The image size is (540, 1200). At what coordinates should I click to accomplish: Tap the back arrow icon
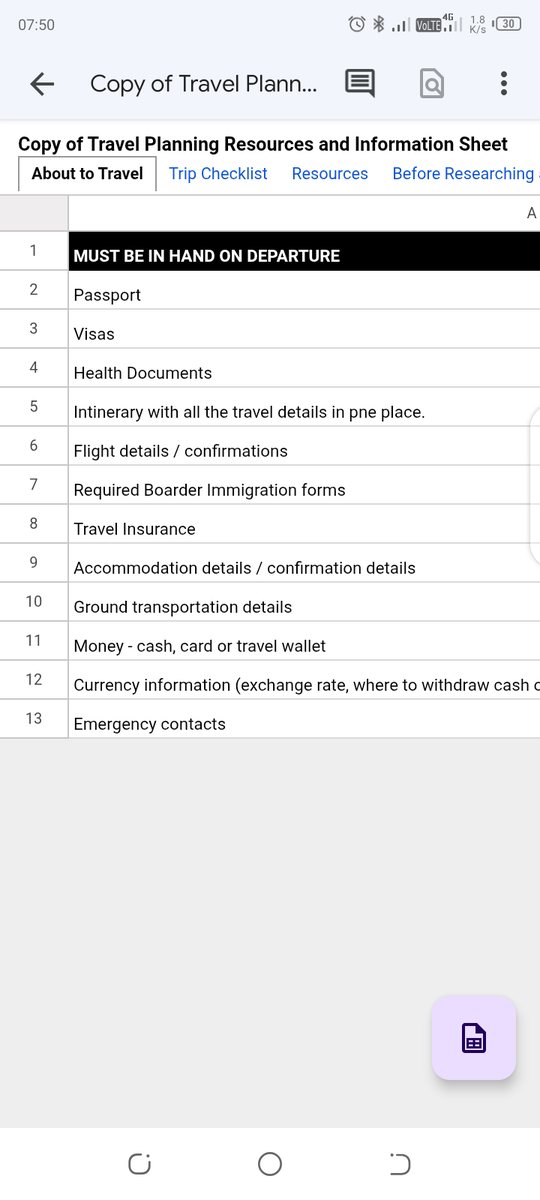coord(42,85)
